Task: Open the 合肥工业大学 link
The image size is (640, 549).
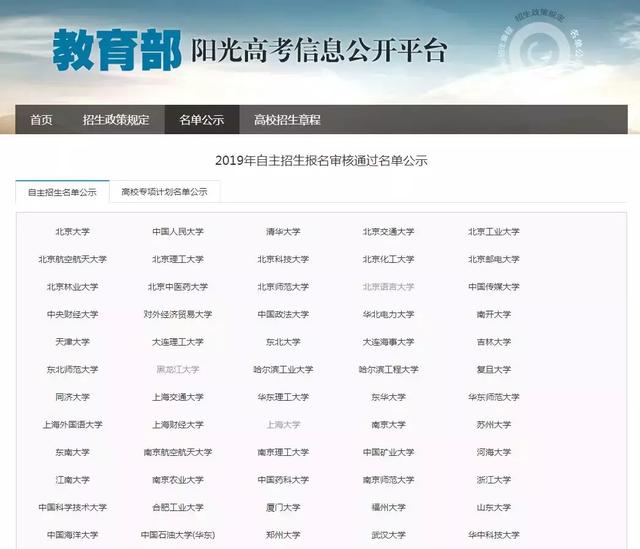Action: point(178,507)
